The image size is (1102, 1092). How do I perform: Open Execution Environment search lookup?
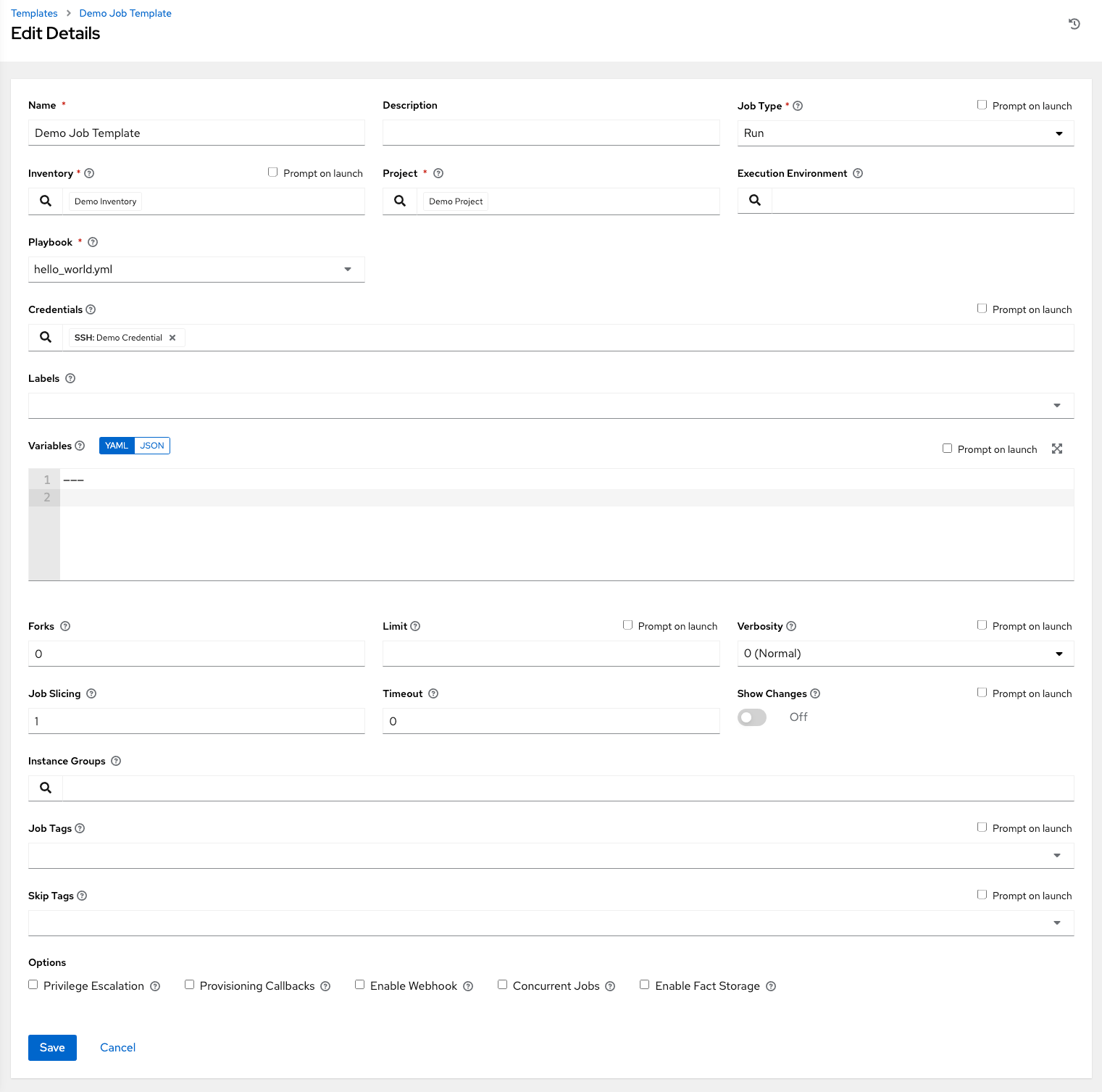754,200
